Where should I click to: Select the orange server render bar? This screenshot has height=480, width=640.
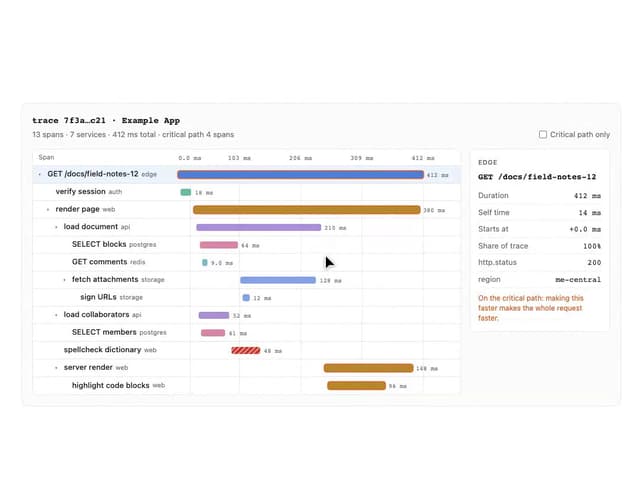369,368
